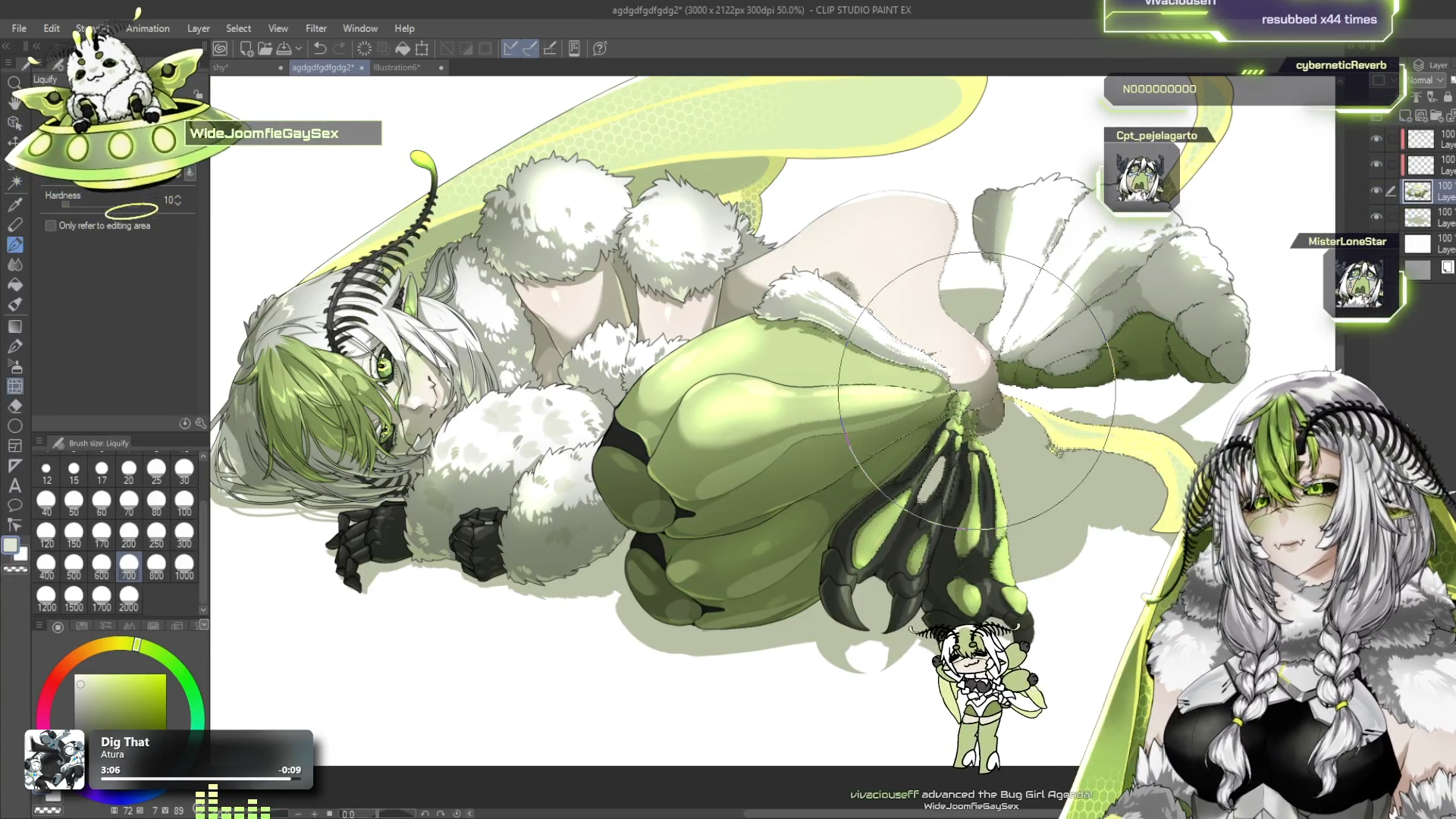The height and width of the screenshot is (819, 1456).
Task: Choose the 1000 brush size preset
Action: [x=184, y=566]
